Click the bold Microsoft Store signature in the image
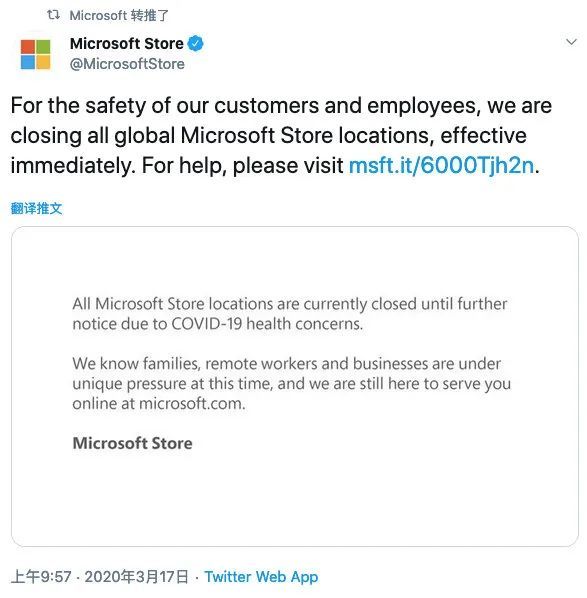Screen dimensions: 587x598 point(132,443)
